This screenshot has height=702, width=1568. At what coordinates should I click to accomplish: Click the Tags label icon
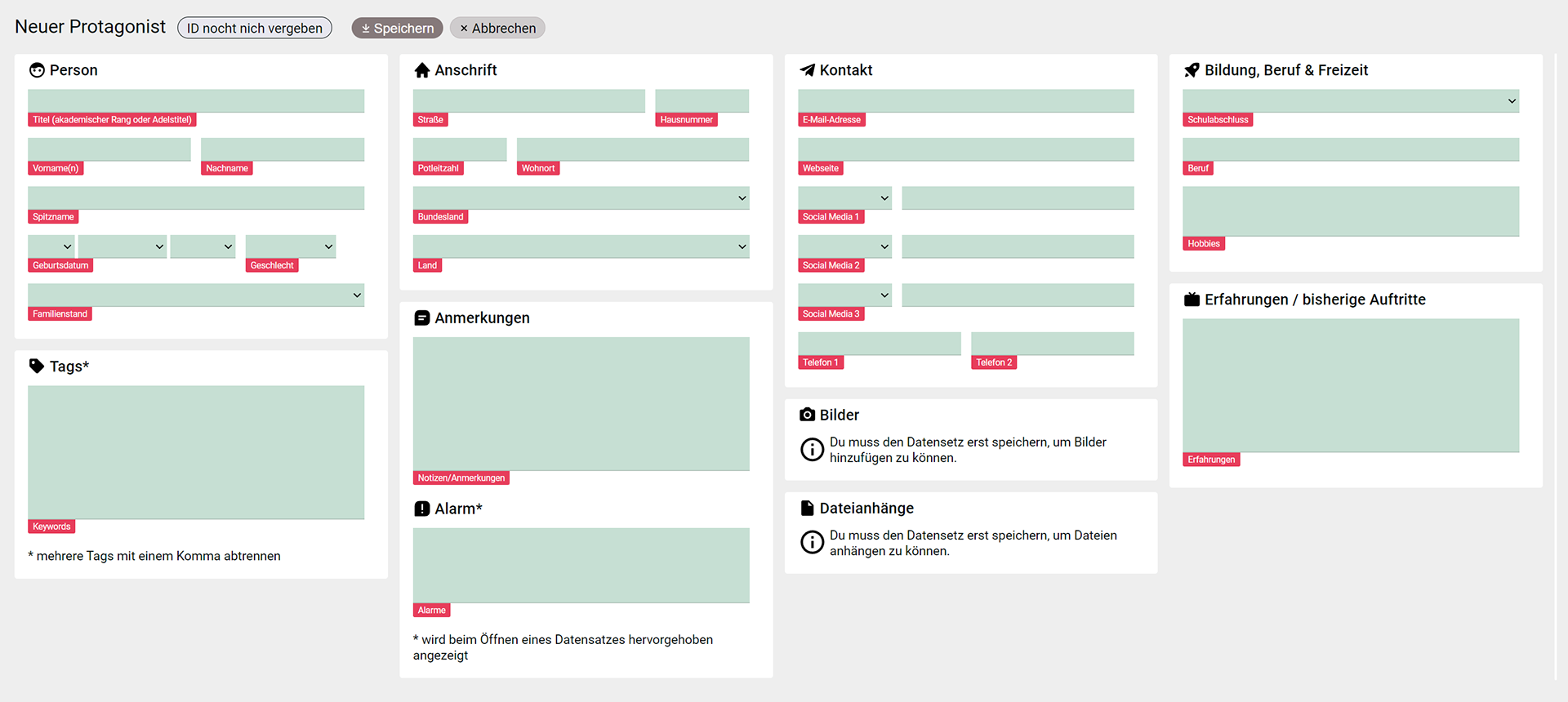[37, 366]
